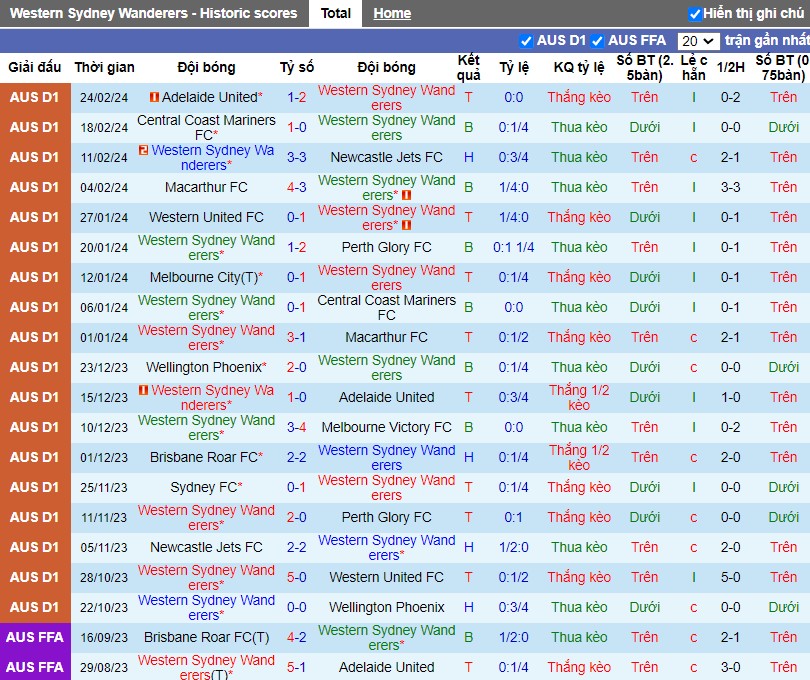Uncheck the AUS D1 league filter
810x680 pixels.
(526, 41)
